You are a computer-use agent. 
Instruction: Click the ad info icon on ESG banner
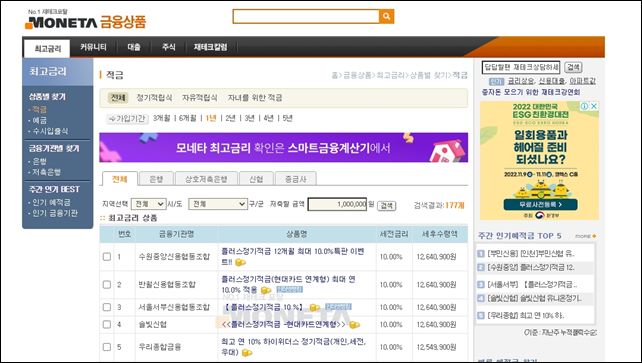click(x=585, y=106)
